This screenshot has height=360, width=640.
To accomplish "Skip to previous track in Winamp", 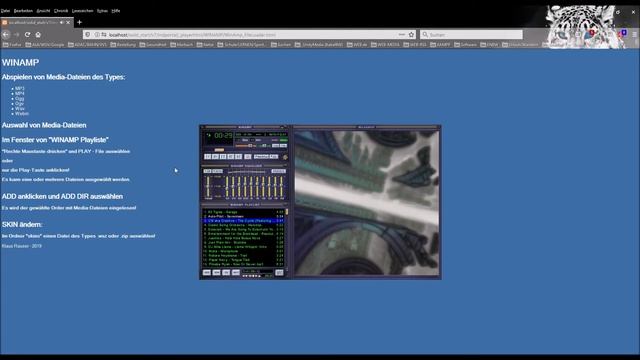I will click(207, 157).
